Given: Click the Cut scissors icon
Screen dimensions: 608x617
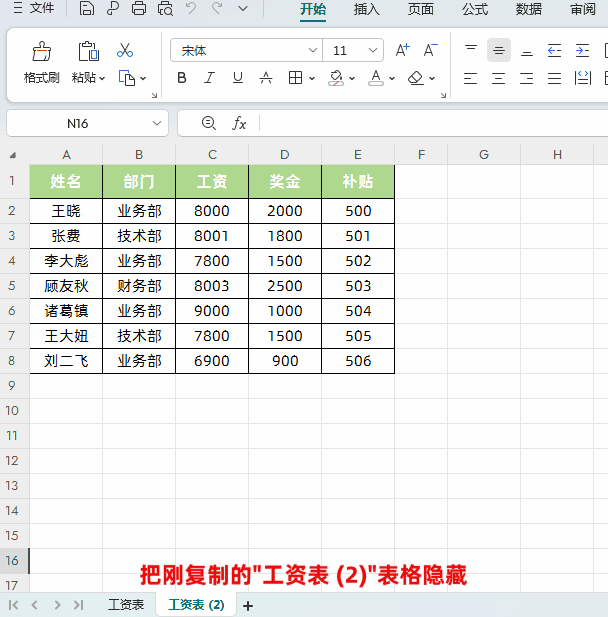Looking at the screenshot, I should click(125, 50).
